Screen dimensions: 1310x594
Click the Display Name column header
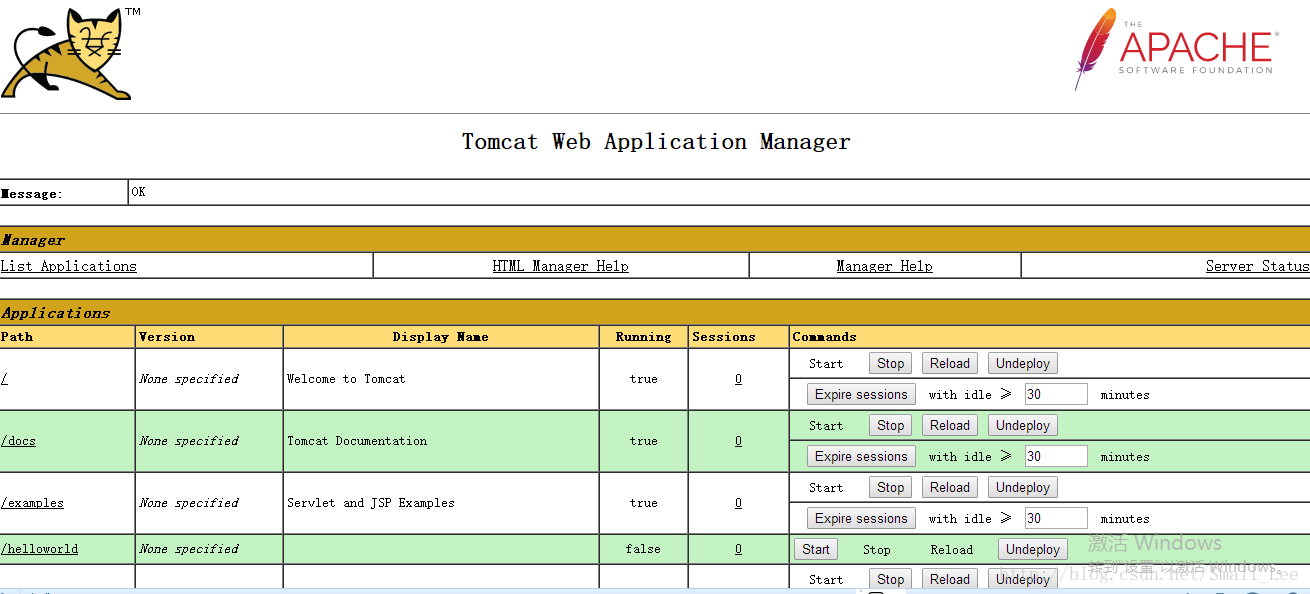441,337
